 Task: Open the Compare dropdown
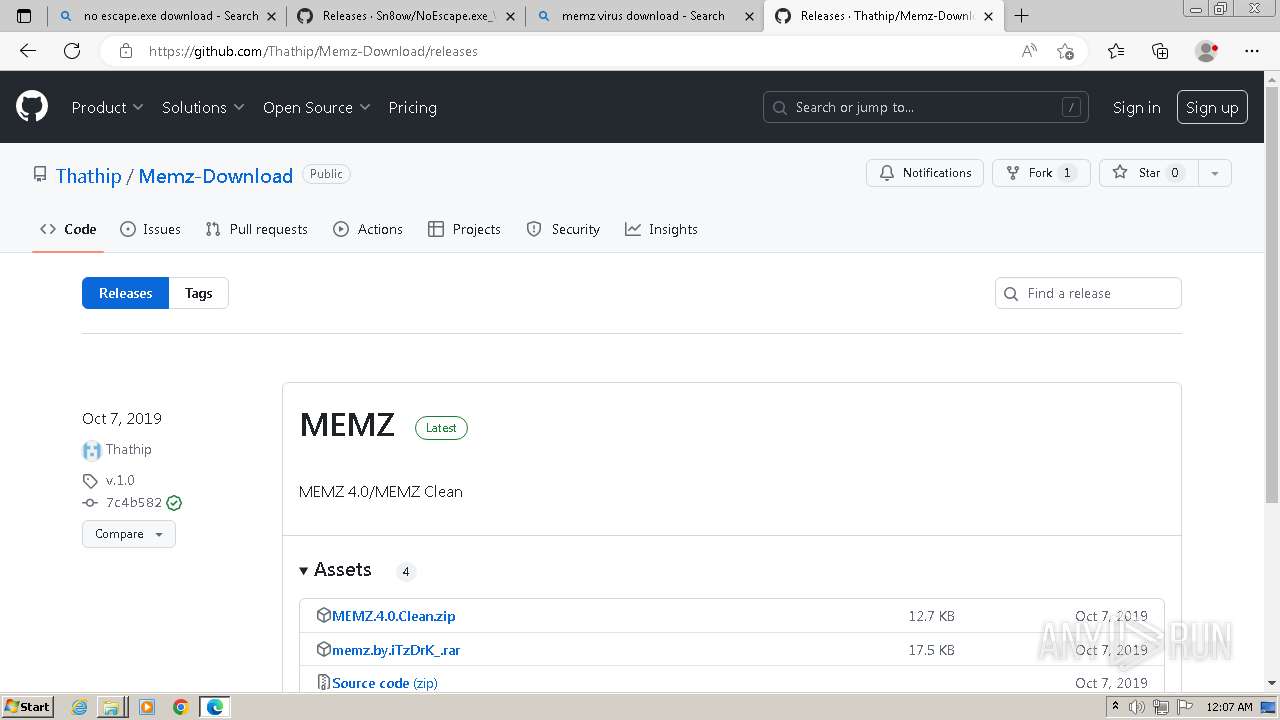tap(129, 534)
